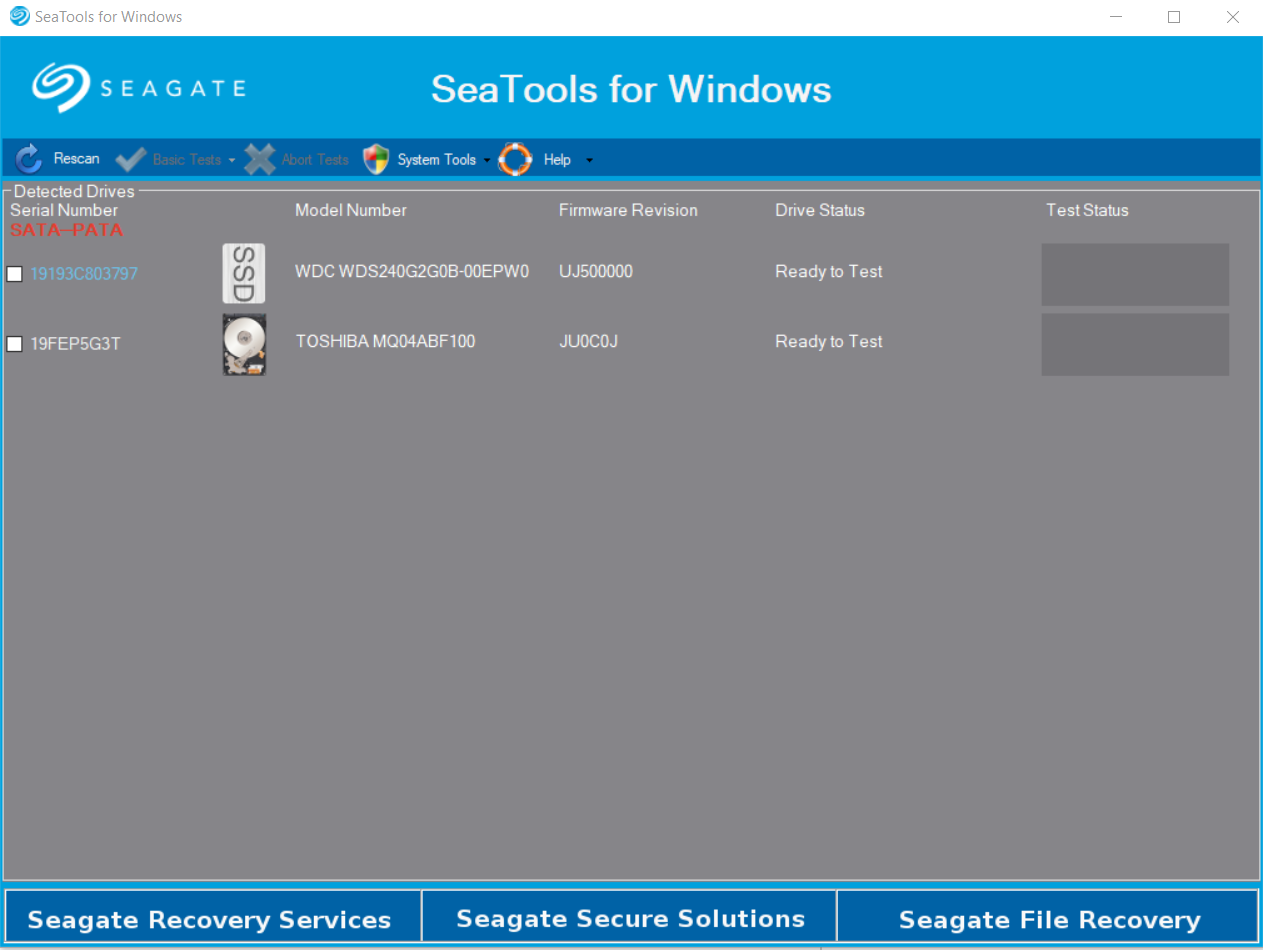Check the box for drive 19FEP5G3T
1263x950 pixels.
pos(15,344)
